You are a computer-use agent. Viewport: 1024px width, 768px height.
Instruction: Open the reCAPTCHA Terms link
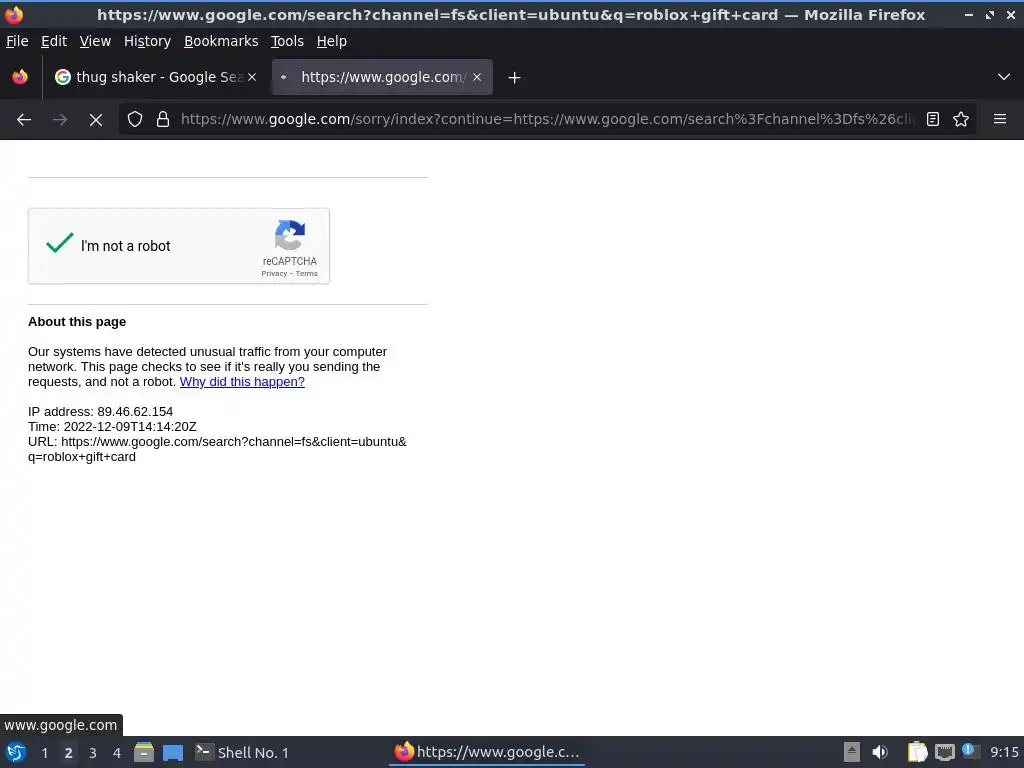click(x=306, y=274)
